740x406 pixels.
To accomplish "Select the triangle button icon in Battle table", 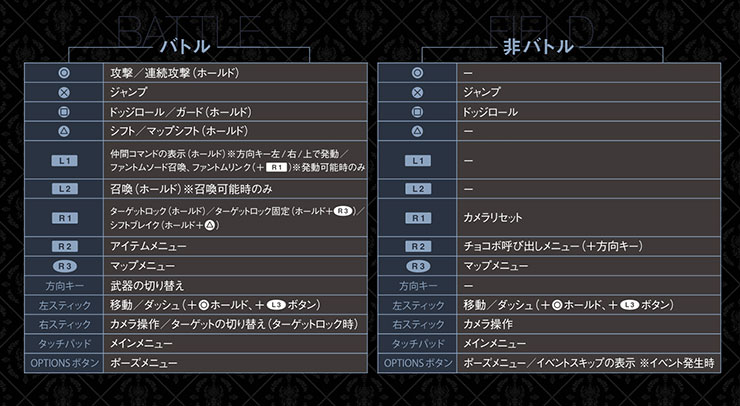I will [64, 131].
